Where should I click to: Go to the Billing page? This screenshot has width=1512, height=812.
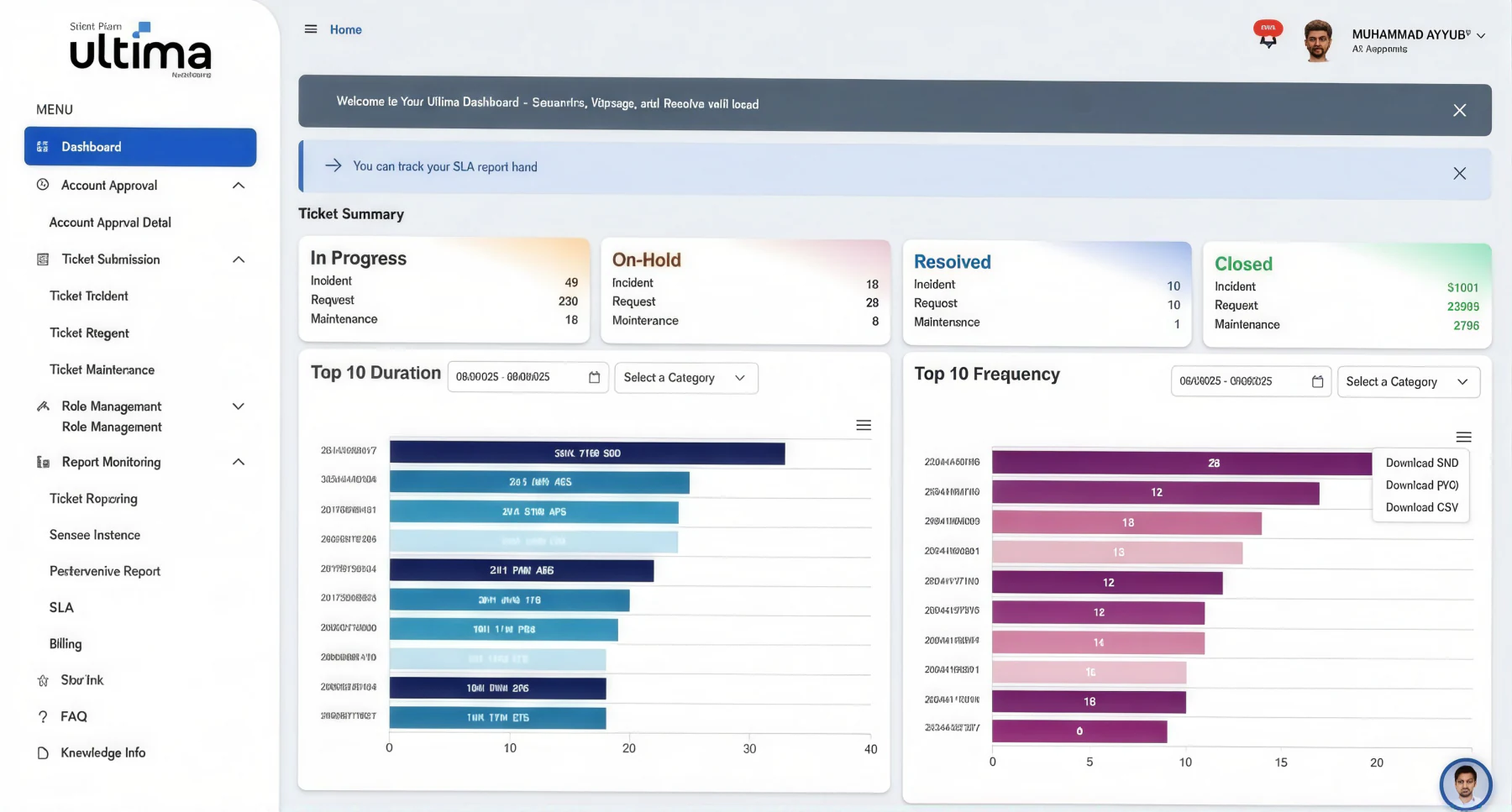[x=66, y=644]
